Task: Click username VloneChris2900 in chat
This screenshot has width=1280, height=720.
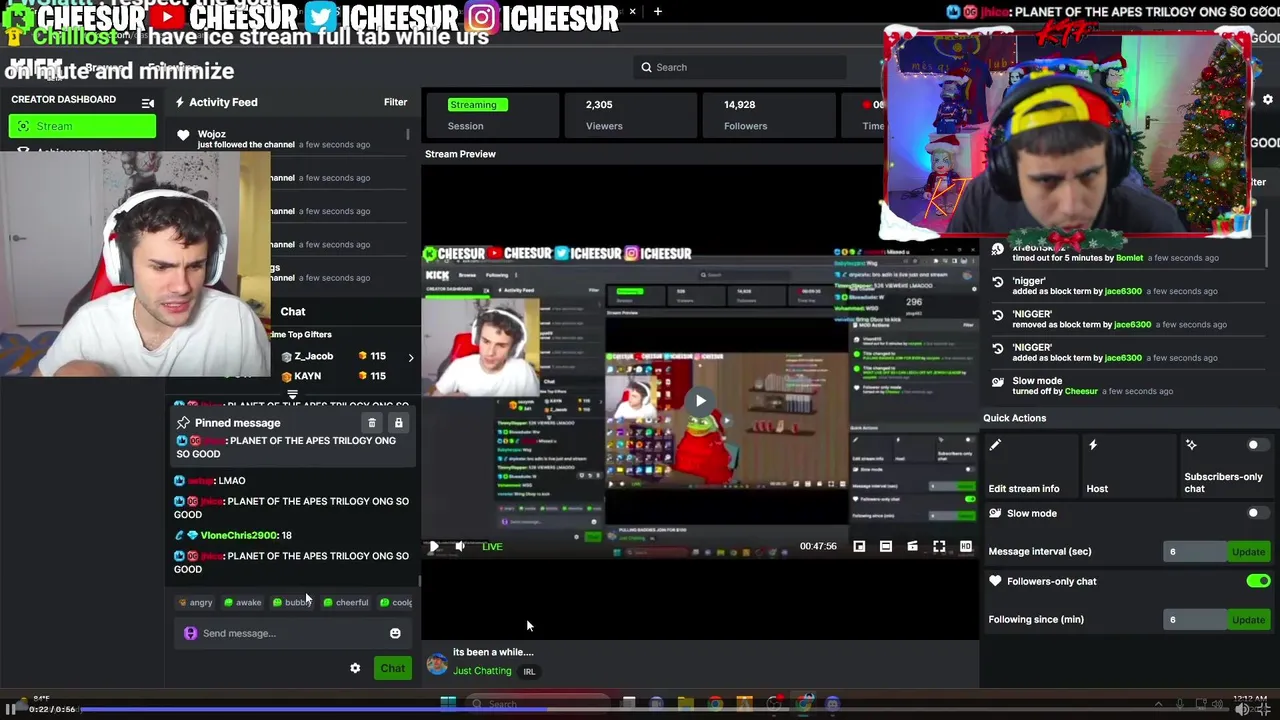Action: pos(238,535)
